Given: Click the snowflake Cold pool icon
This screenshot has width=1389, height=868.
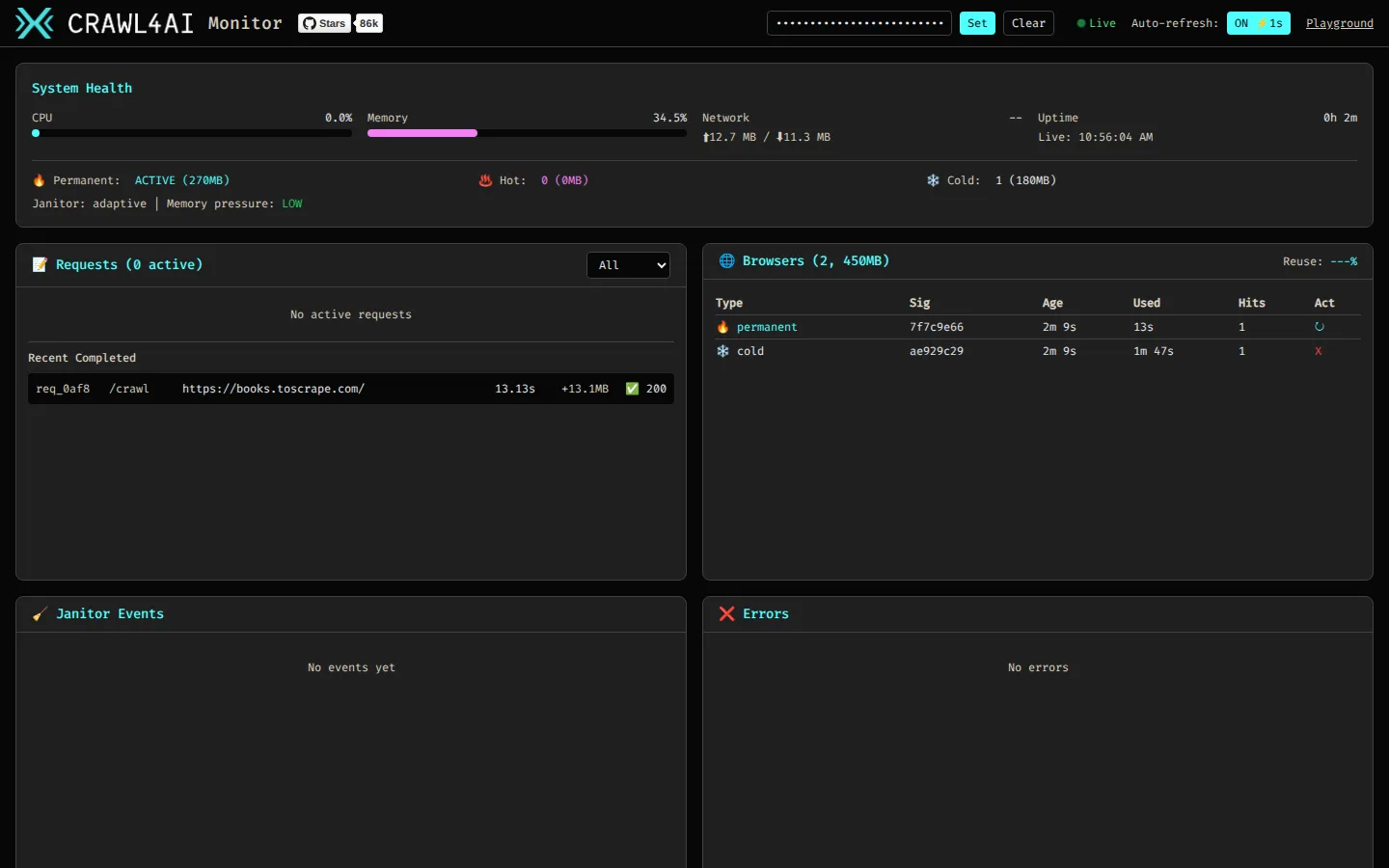Looking at the screenshot, I should pos(933,180).
